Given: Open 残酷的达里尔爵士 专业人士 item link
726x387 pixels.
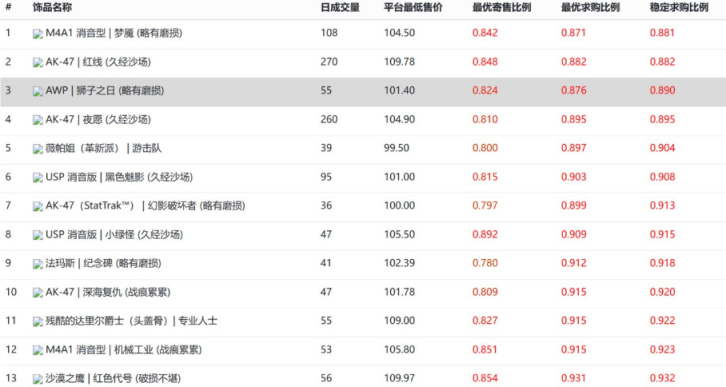Looking at the screenshot, I should tap(131, 321).
